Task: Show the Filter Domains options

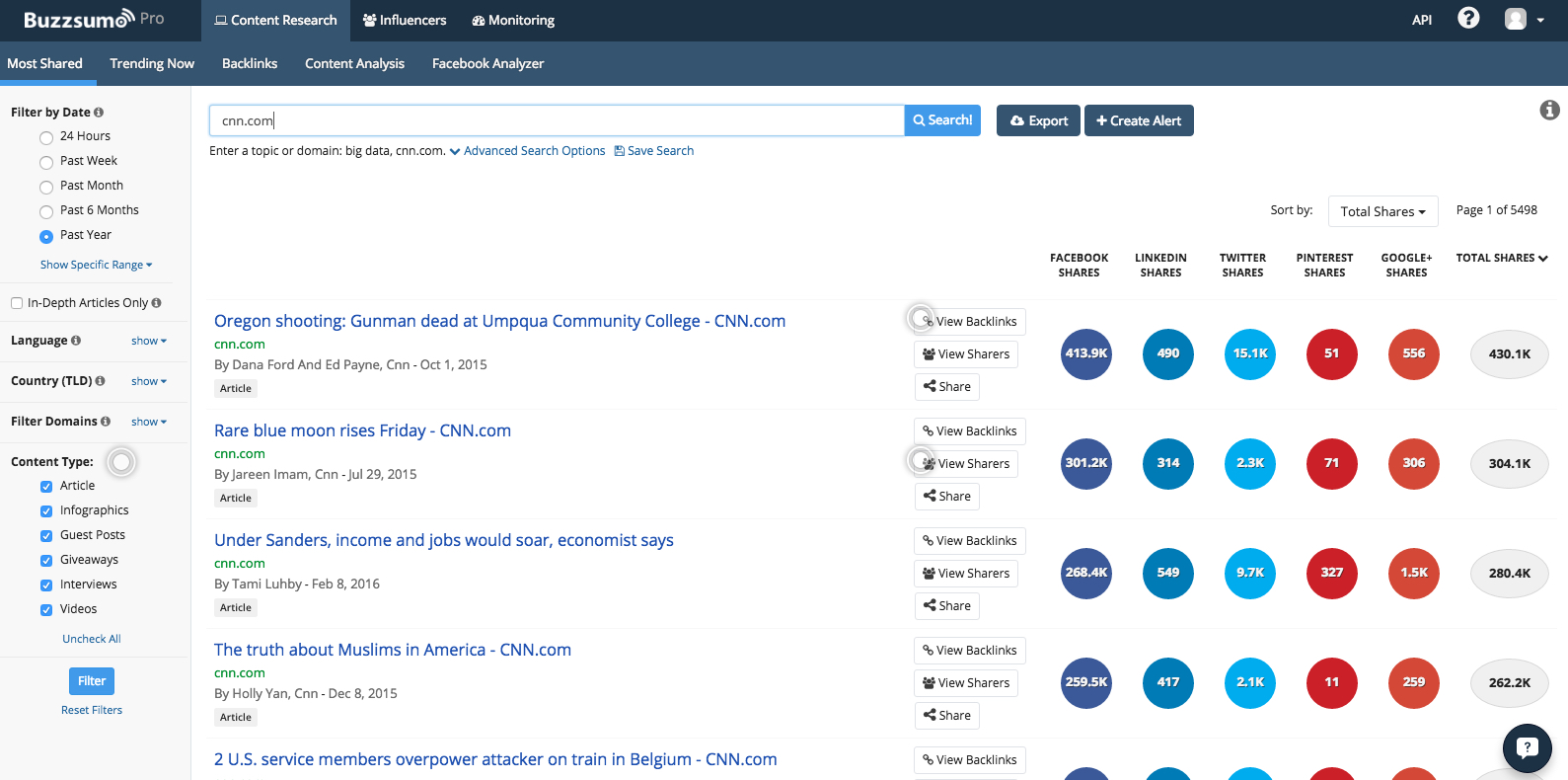Action: pyautogui.click(x=149, y=422)
